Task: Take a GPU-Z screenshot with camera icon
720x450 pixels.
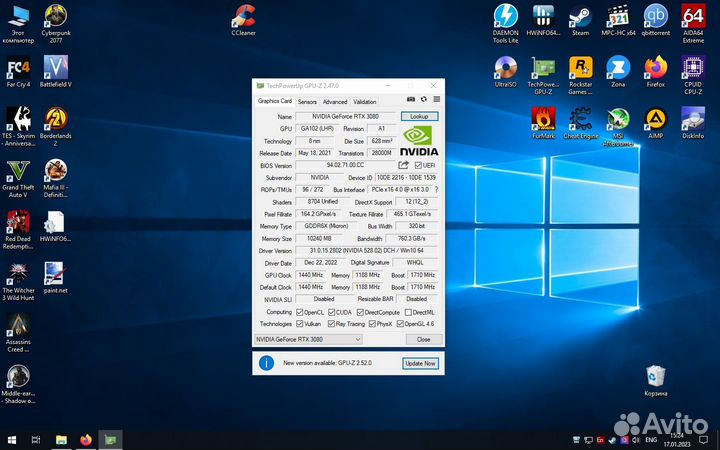Action: pyautogui.click(x=411, y=99)
